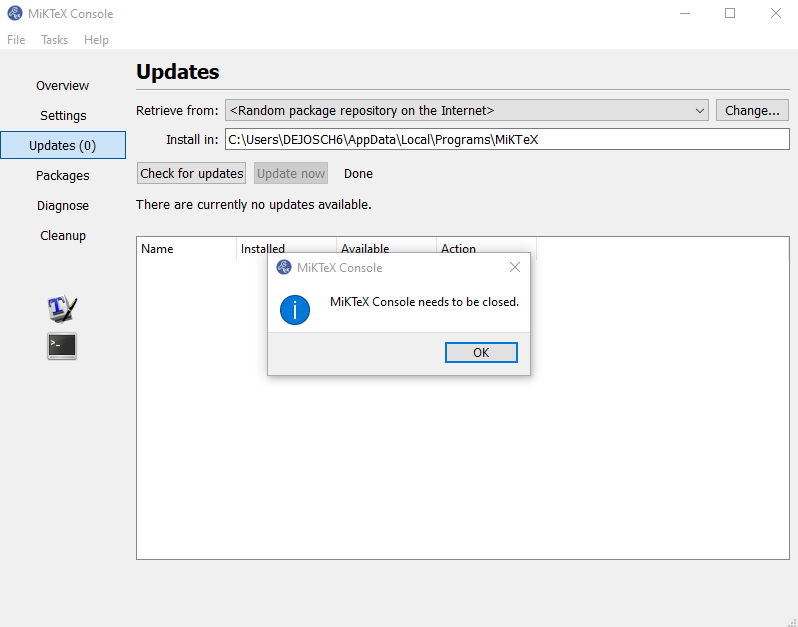Open the Cleanup page

[x=63, y=236]
